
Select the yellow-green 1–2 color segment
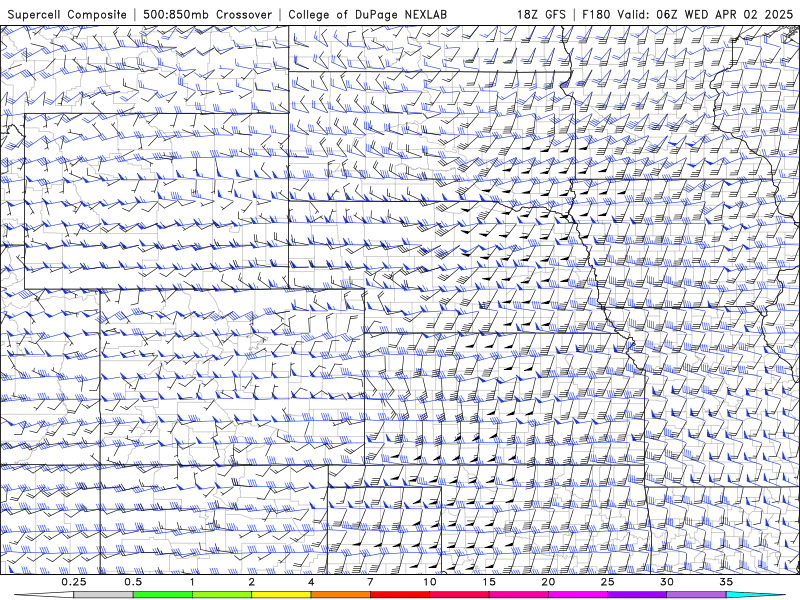click(x=221, y=595)
